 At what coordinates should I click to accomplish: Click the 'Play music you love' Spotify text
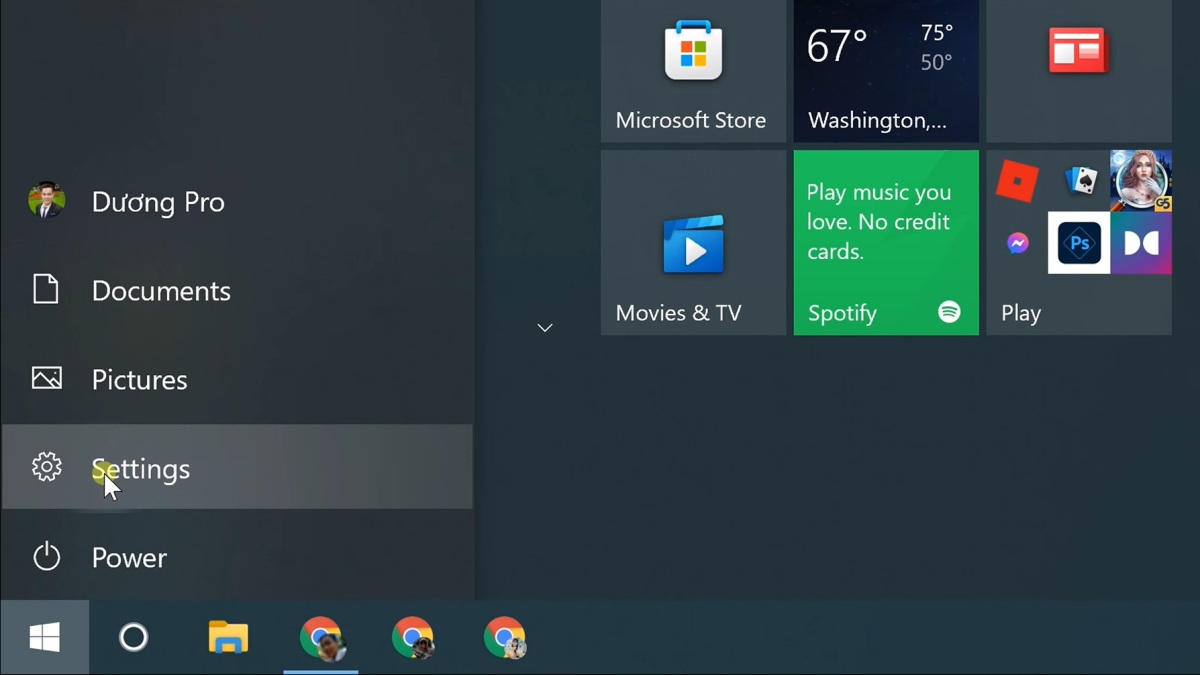[878, 222]
